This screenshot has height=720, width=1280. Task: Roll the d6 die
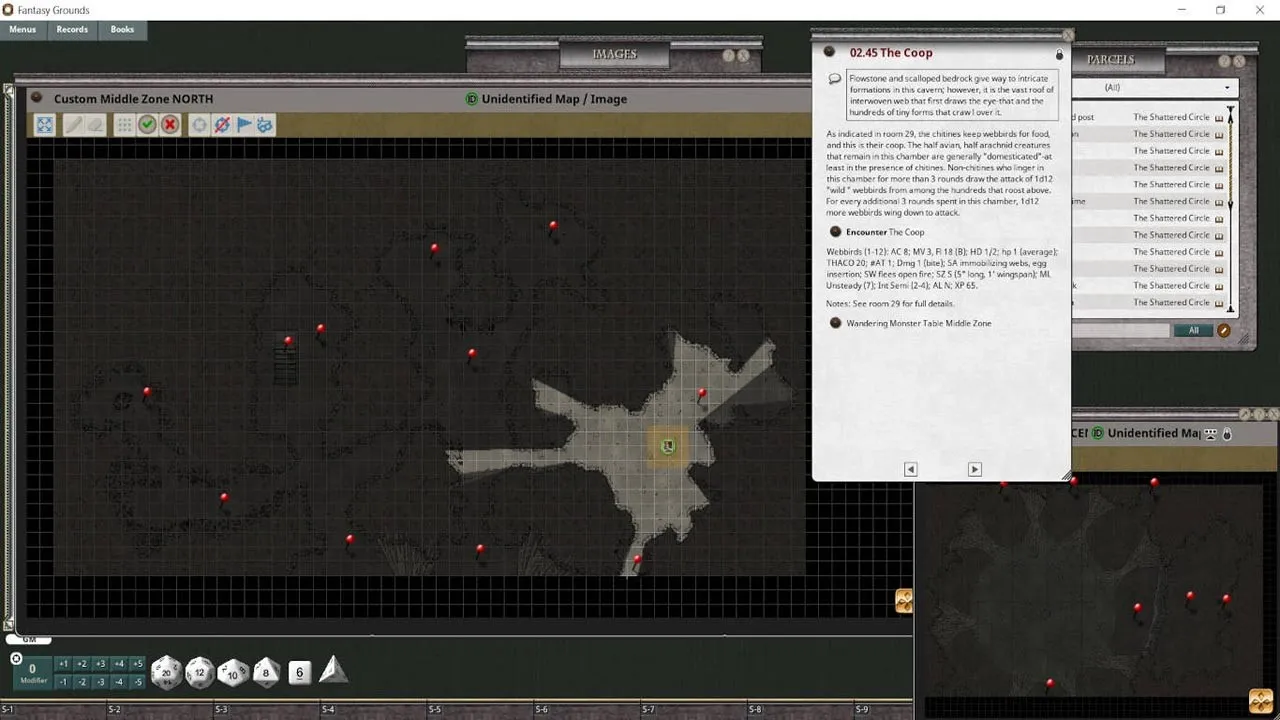[x=299, y=672]
